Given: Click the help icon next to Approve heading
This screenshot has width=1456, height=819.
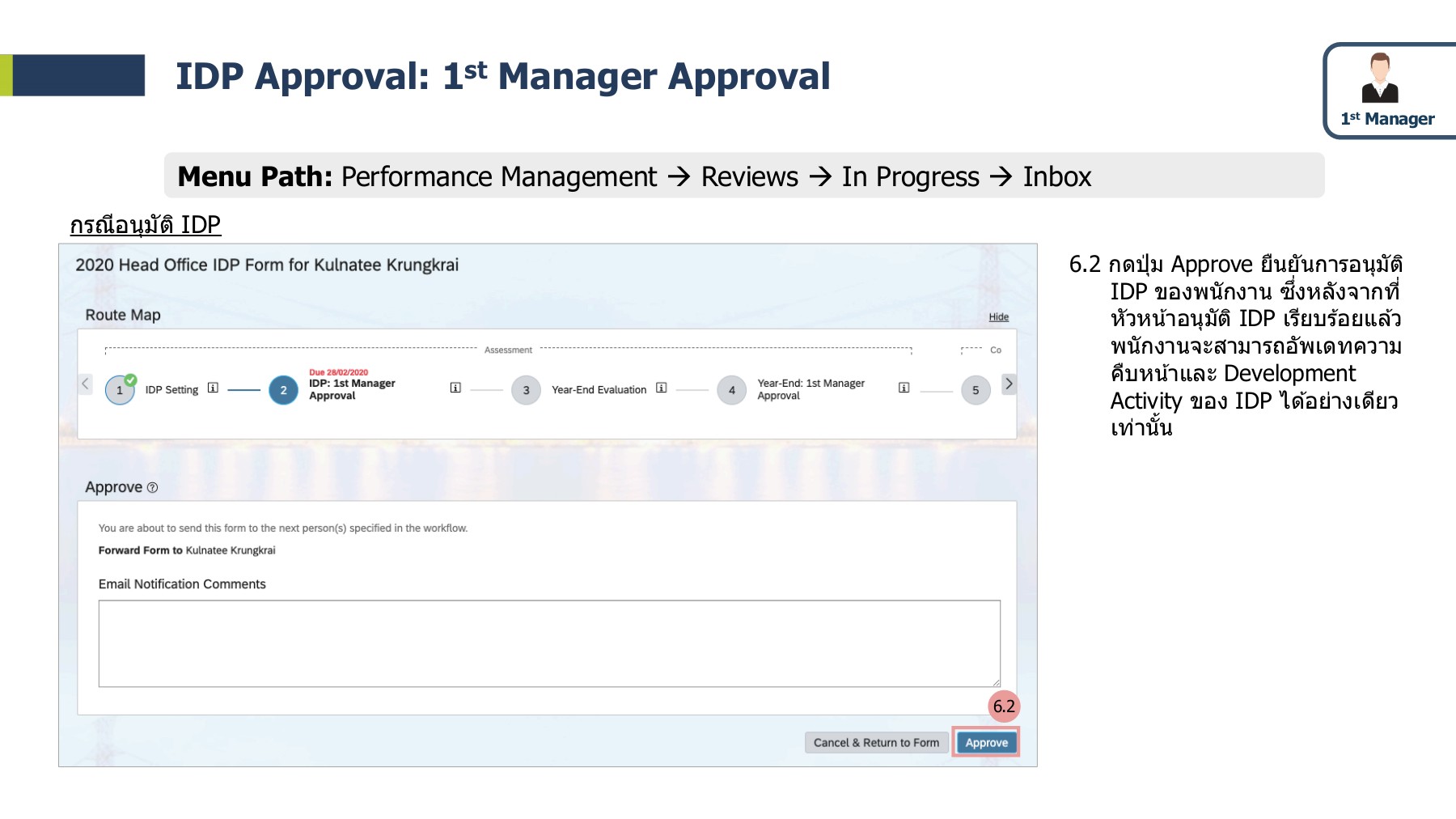Looking at the screenshot, I should 152,487.
